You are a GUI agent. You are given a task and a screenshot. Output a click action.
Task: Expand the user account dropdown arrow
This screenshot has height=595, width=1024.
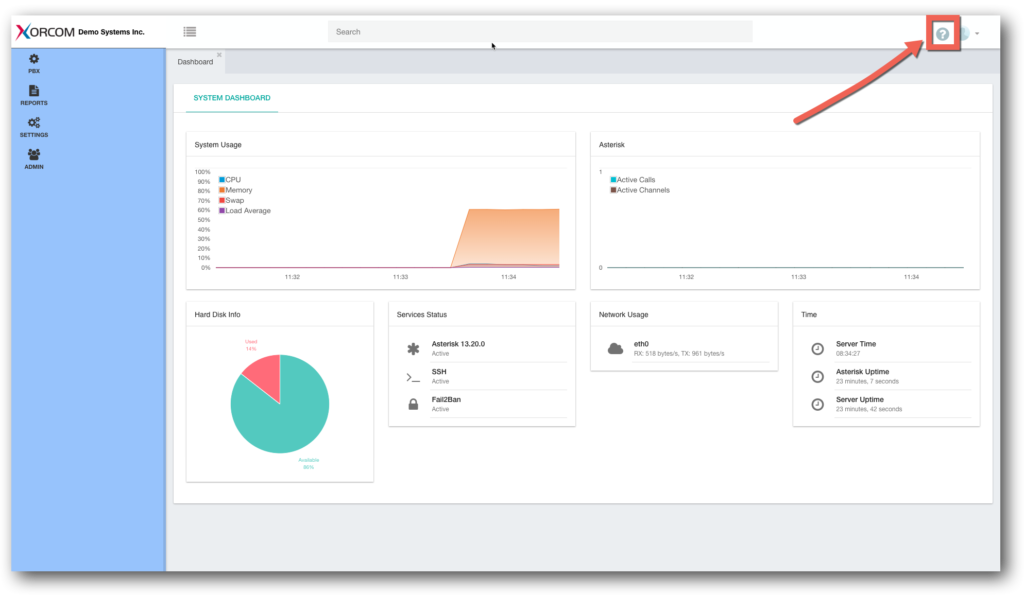pyautogui.click(x=977, y=33)
